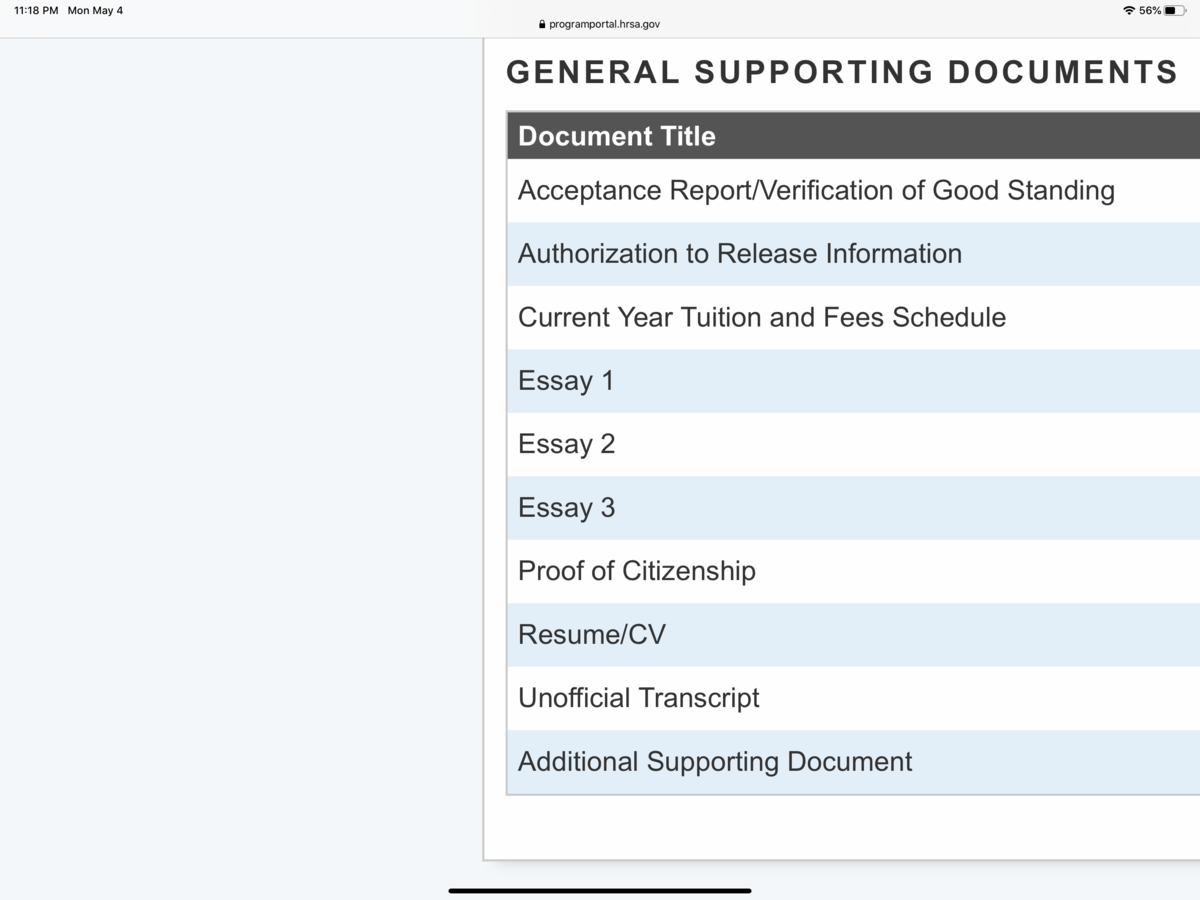Tap the home indicator bar at bottom
This screenshot has width=1200, height=900.
coord(600,890)
